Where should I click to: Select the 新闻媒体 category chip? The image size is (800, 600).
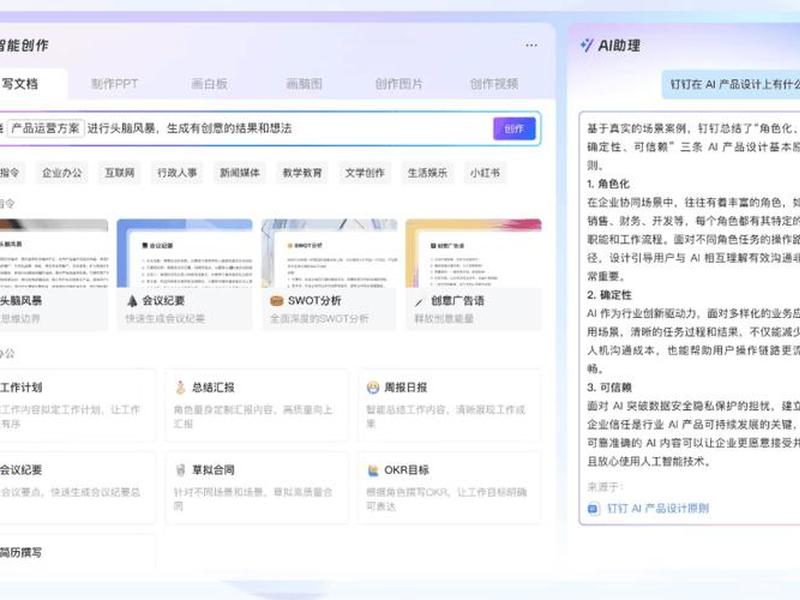pos(239,173)
